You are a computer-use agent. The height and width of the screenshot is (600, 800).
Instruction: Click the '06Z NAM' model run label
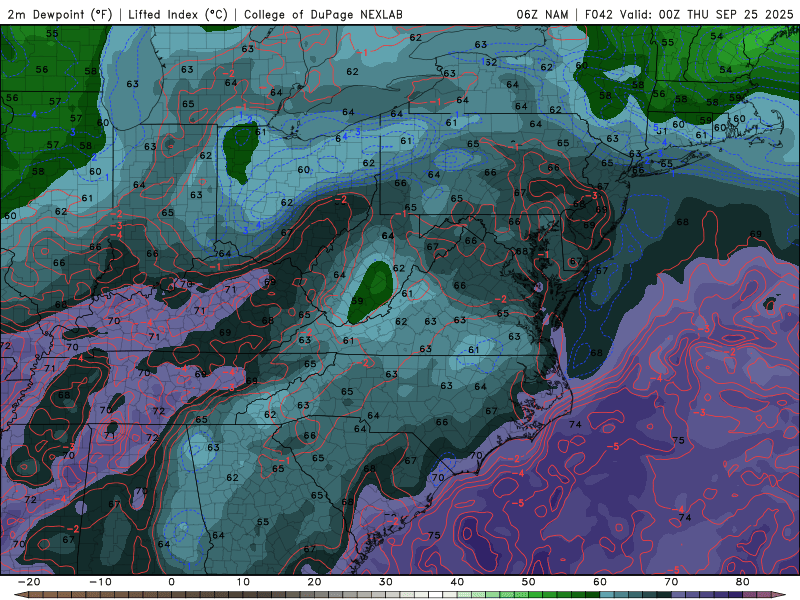(x=542, y=14)
